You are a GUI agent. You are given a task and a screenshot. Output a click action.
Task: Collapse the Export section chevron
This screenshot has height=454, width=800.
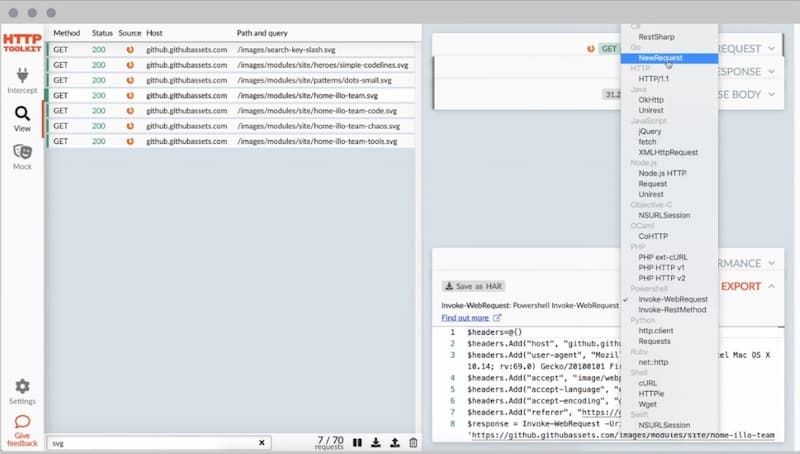[771, 286]
